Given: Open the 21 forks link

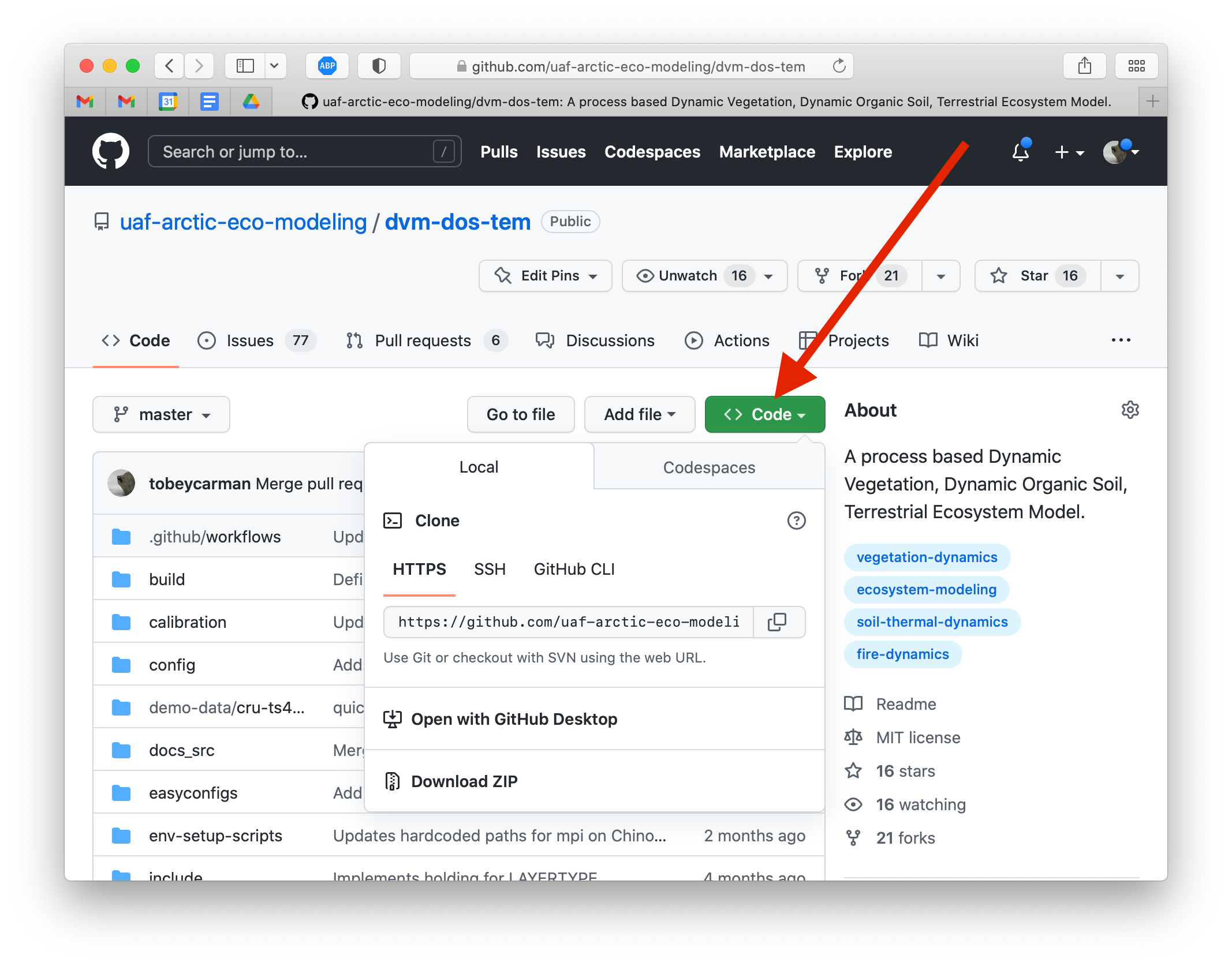Looking at the screenshot, I should click(x=905, y=838).
